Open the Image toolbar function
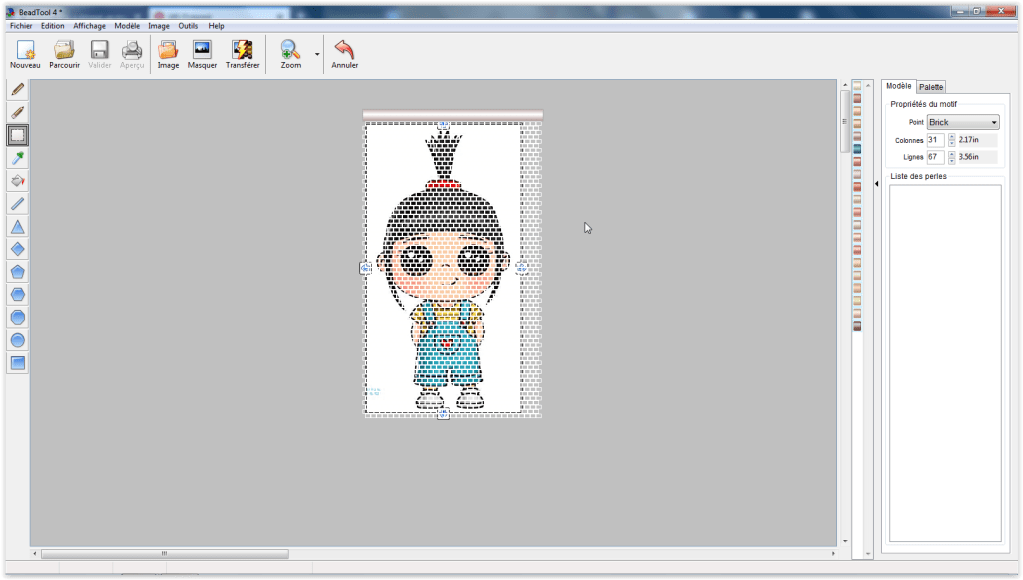1023x580 pixels. 166,52
